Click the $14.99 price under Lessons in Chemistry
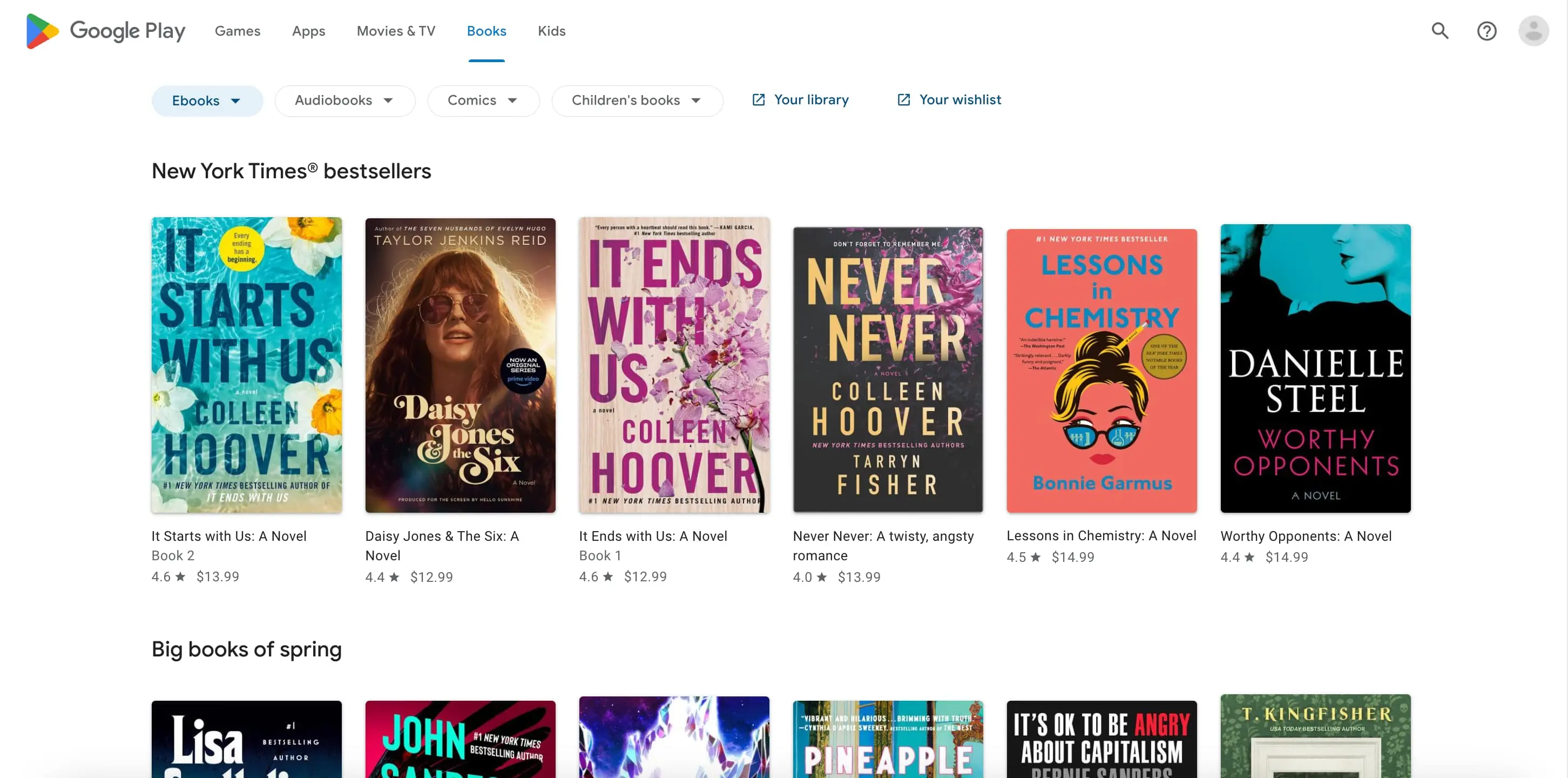1568x778 pixels. pyautogui.click(x=1072, y=558)
